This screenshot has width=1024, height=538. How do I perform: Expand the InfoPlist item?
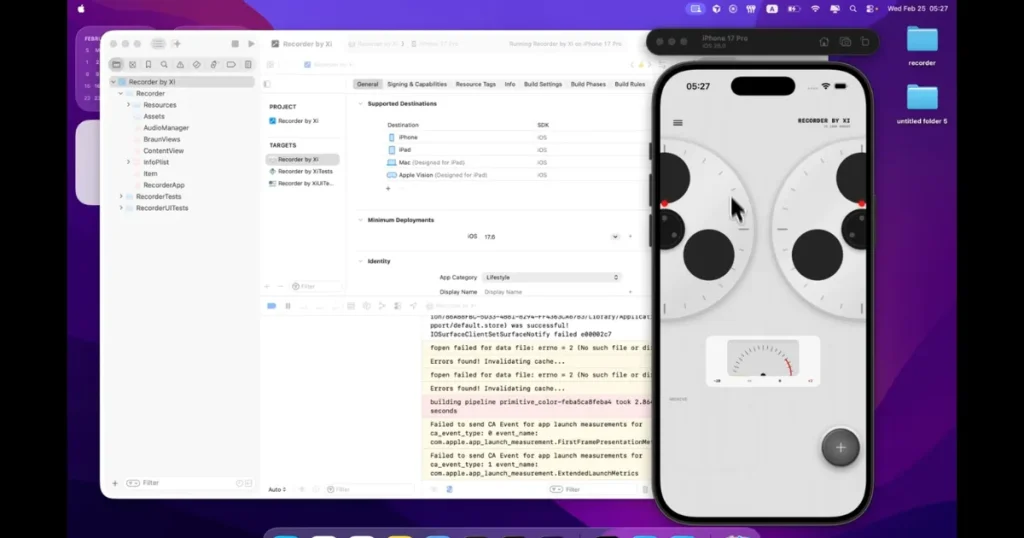pyautogui.click(x=128, y=162)
